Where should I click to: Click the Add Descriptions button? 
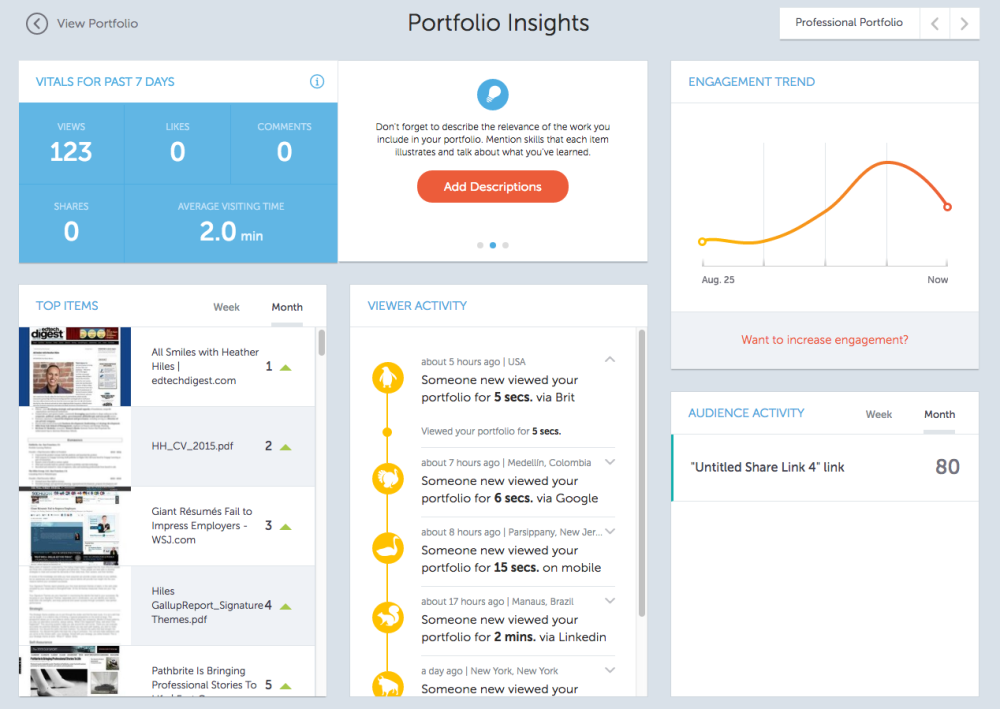pyautogui.click(x=492, y=186)
